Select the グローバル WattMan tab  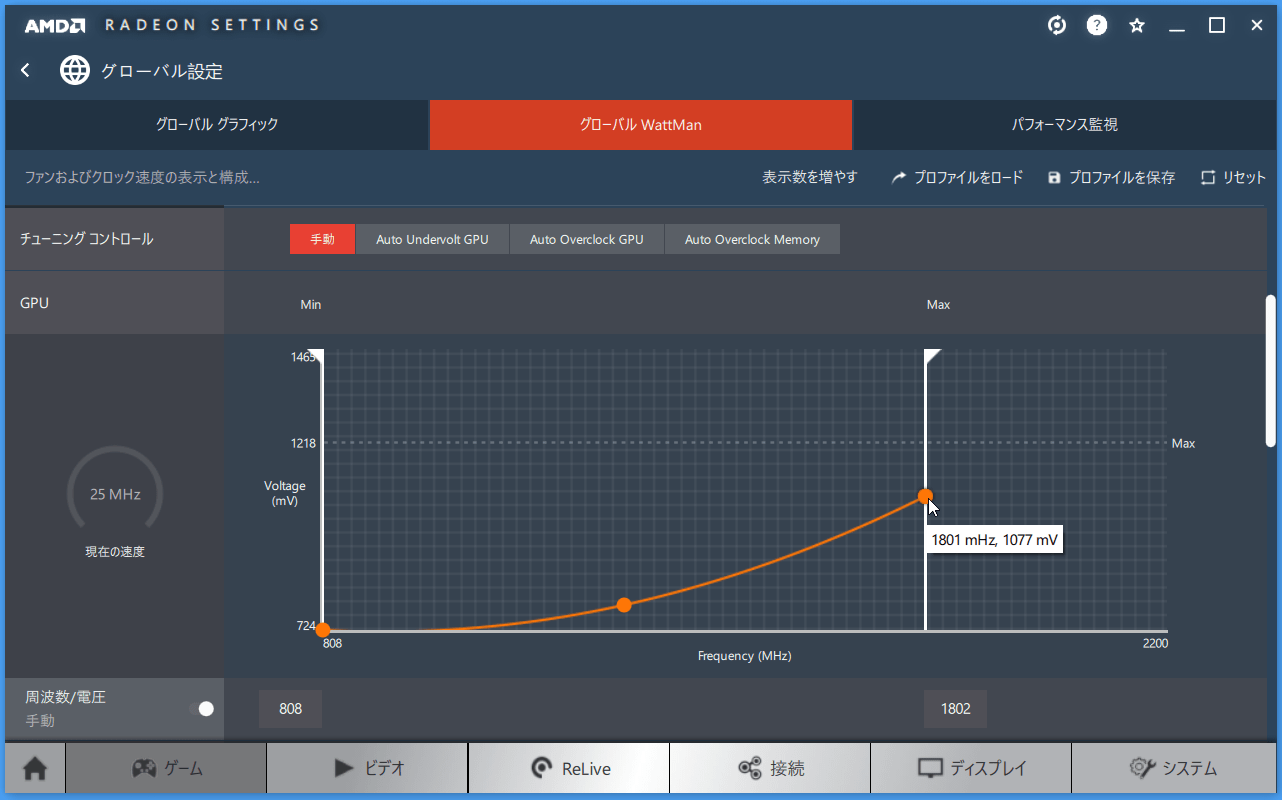[x=641, y=125]
